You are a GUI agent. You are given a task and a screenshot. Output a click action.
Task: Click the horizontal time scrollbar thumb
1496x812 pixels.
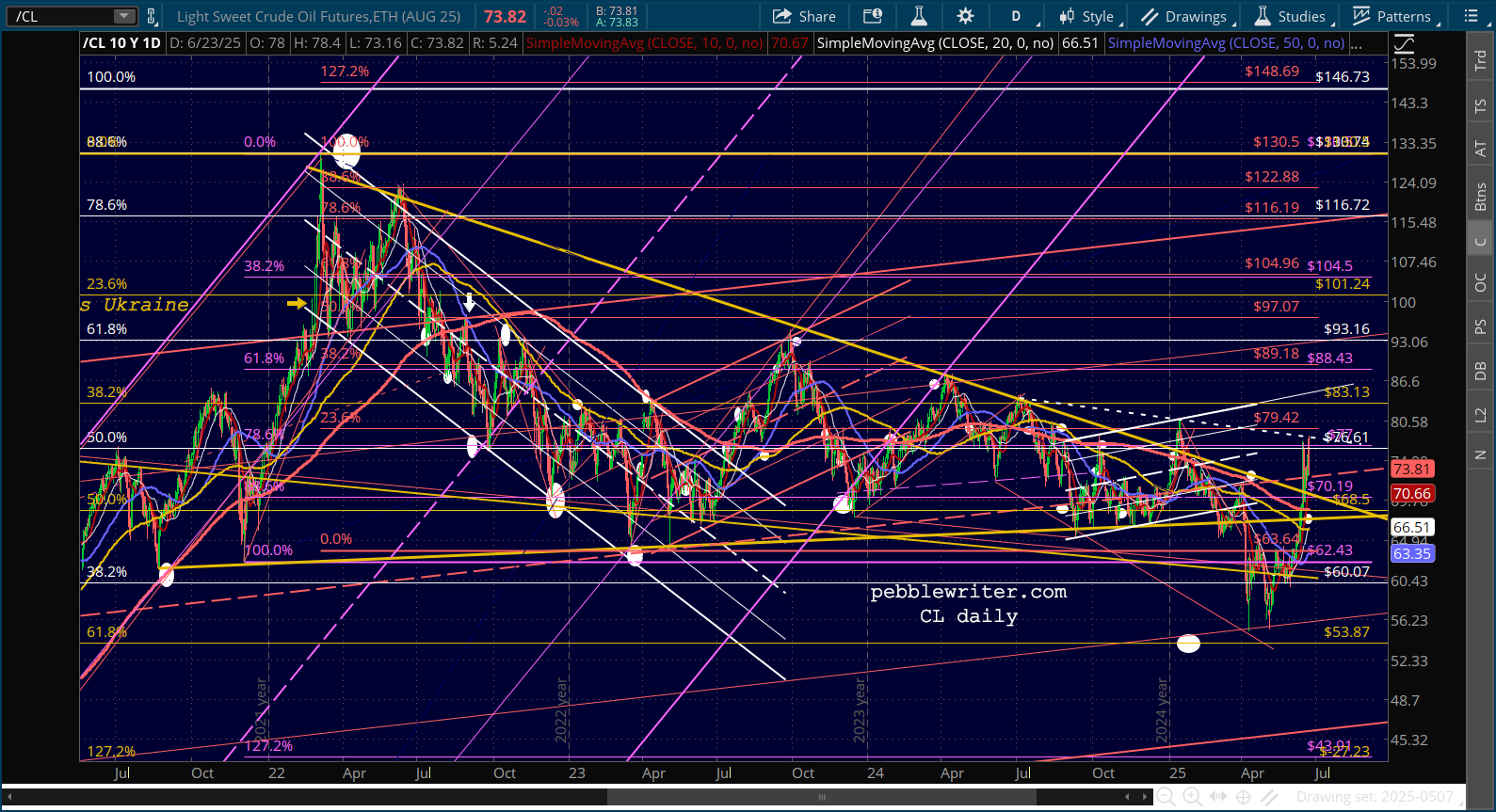tap(821, 798)
